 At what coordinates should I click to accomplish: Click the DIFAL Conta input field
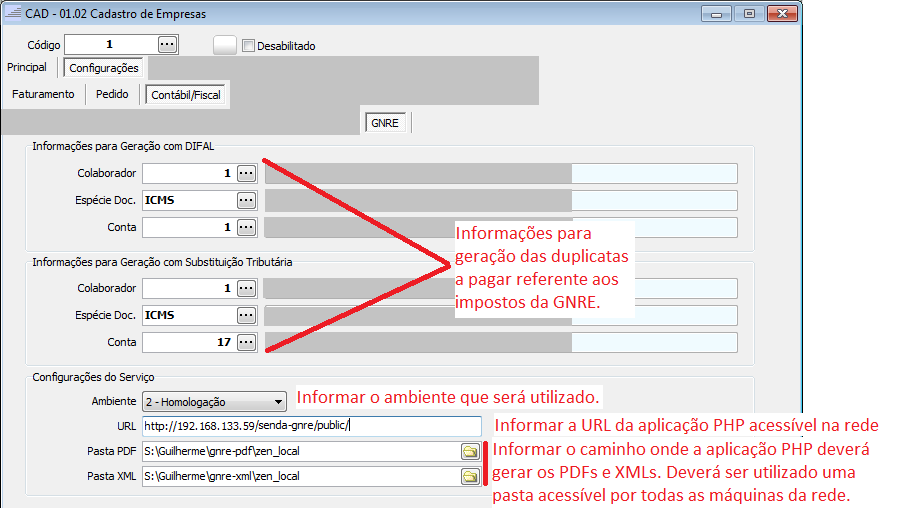coord(189,227)
